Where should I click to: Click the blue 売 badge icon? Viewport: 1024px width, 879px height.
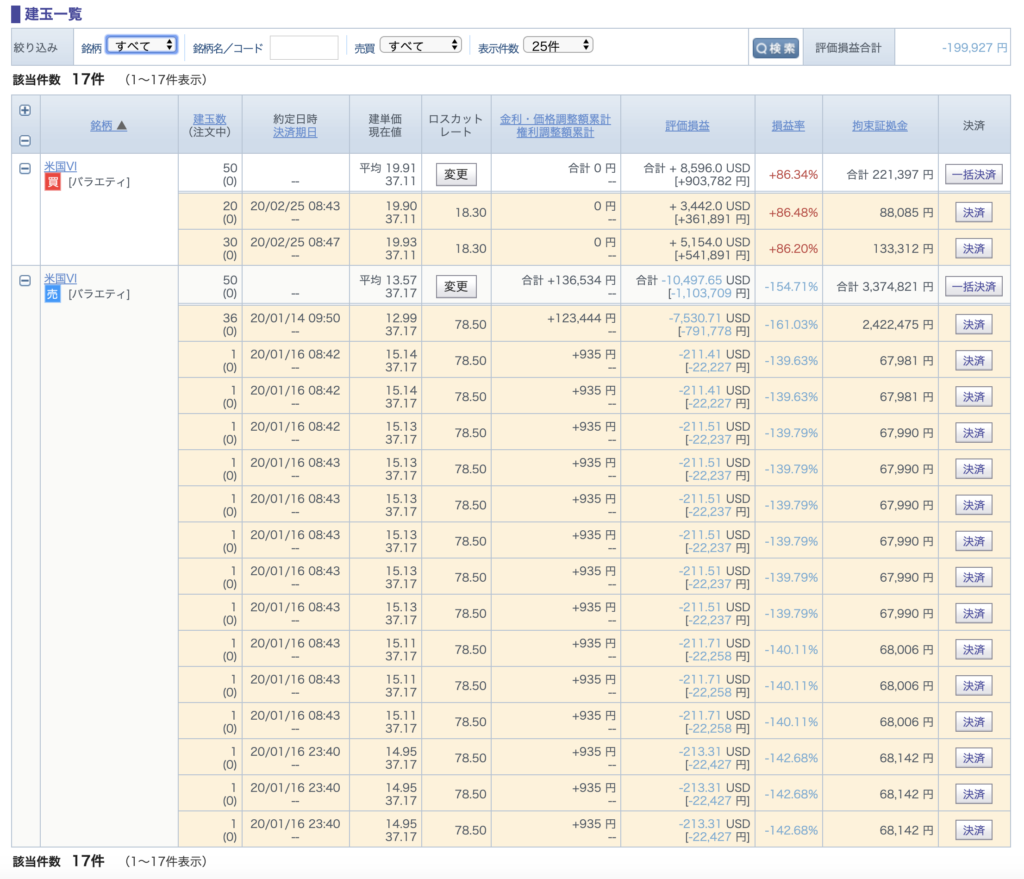pos(52,294)
